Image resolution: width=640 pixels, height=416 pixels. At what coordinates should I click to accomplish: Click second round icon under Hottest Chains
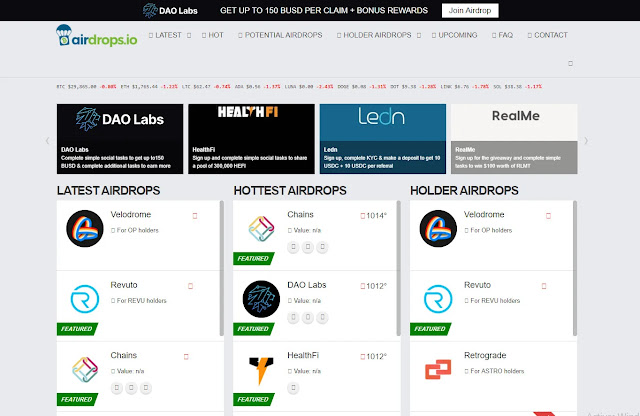(x=308, y=247)
